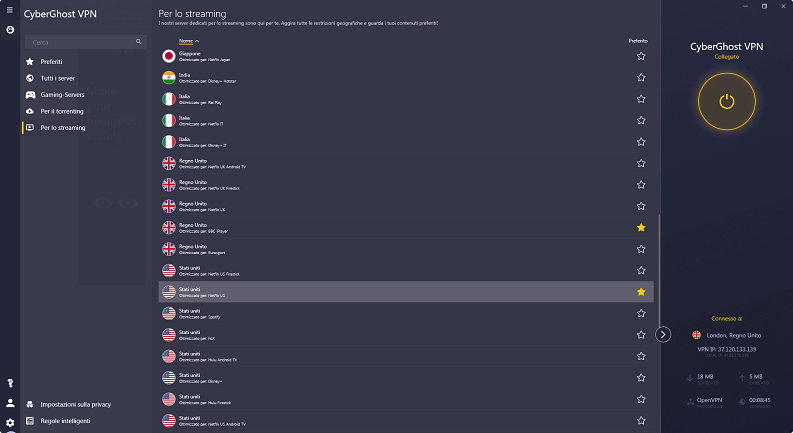Select the Stati uniti Fox row
The width and height of the screenshot is (793, 433).
coord(406,335)
